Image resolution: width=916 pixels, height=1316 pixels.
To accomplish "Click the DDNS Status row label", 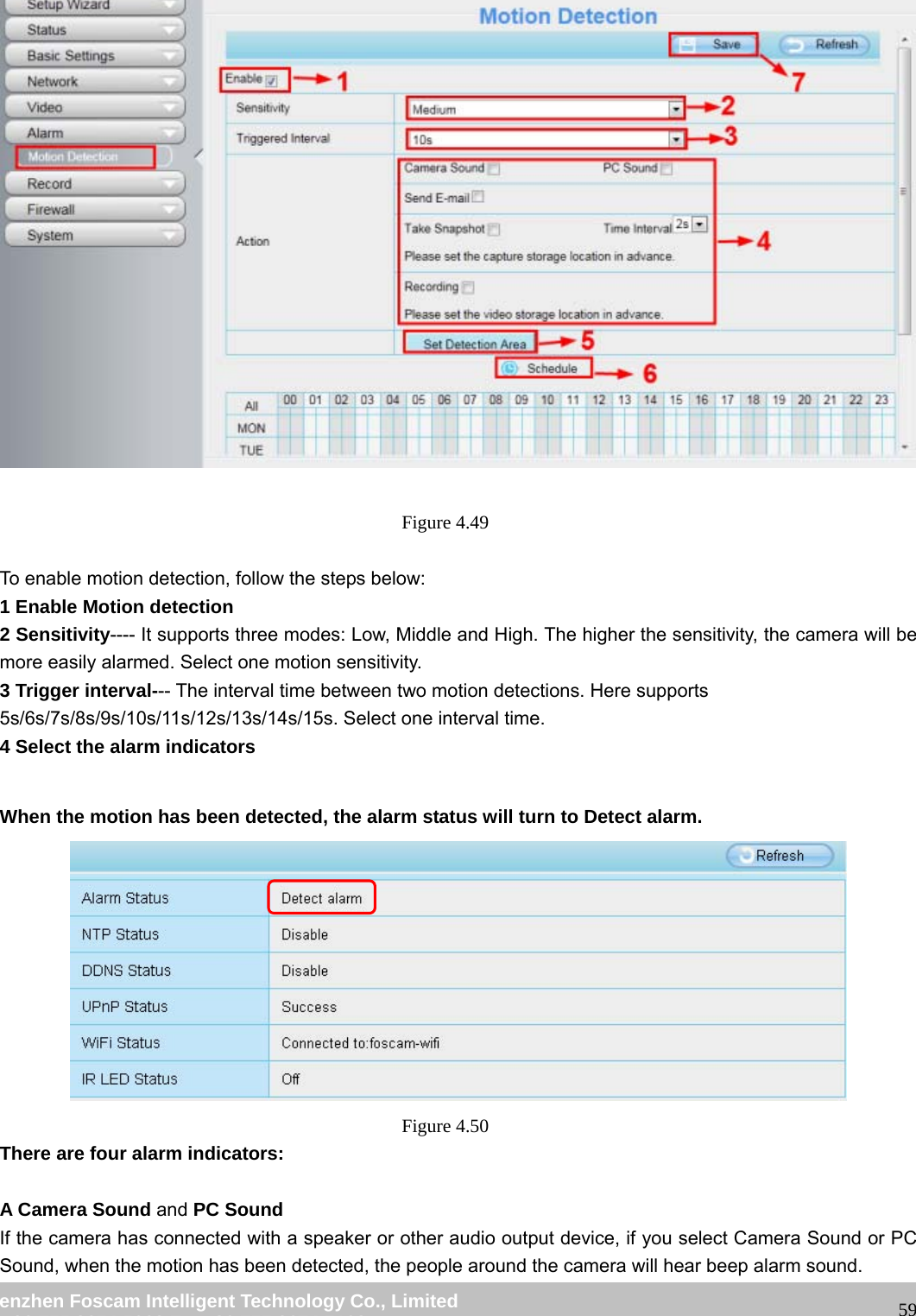I will tap(126, 971).
